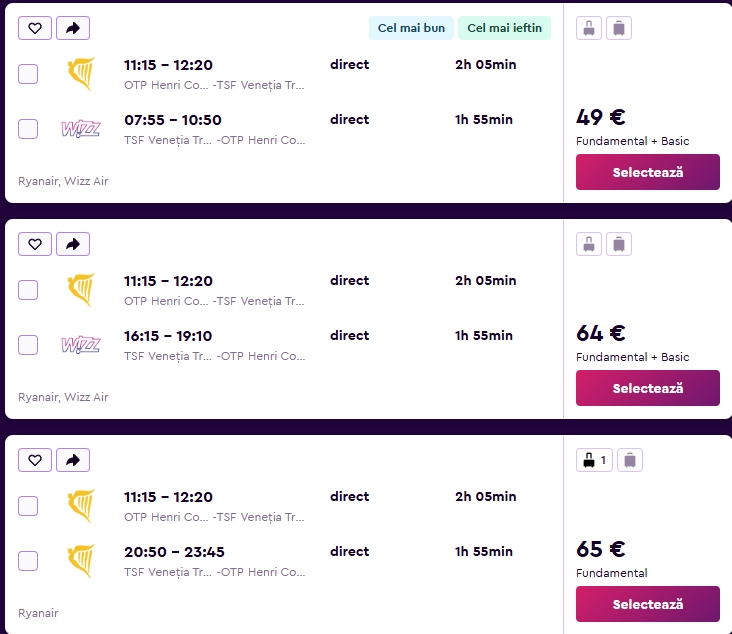This screenshot has height=634, width=732.
Task: Select the 49 € Fundamental + Basic offer
Action: (648, 172)
